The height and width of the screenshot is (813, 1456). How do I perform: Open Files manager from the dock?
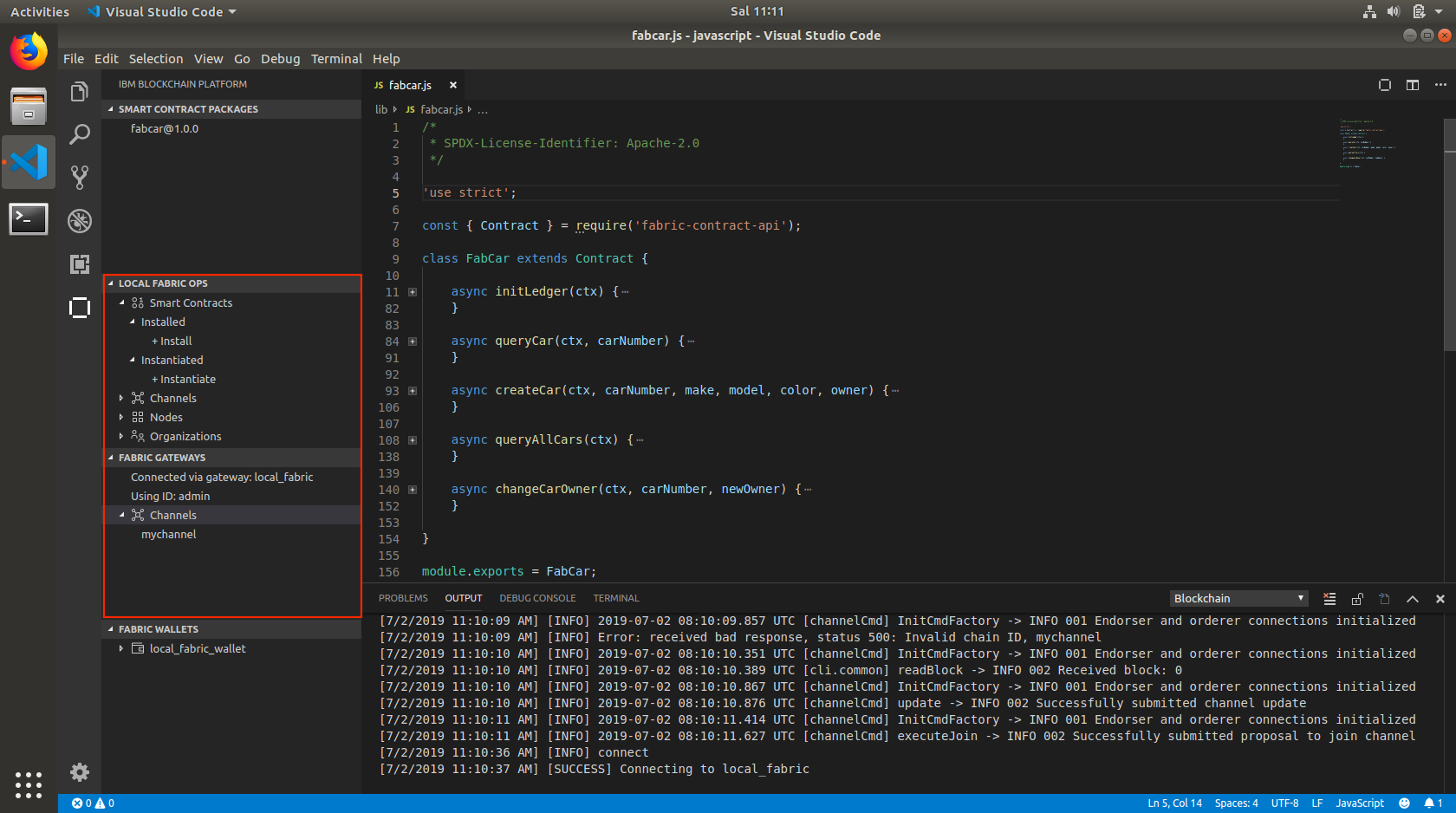click(29, 106)
